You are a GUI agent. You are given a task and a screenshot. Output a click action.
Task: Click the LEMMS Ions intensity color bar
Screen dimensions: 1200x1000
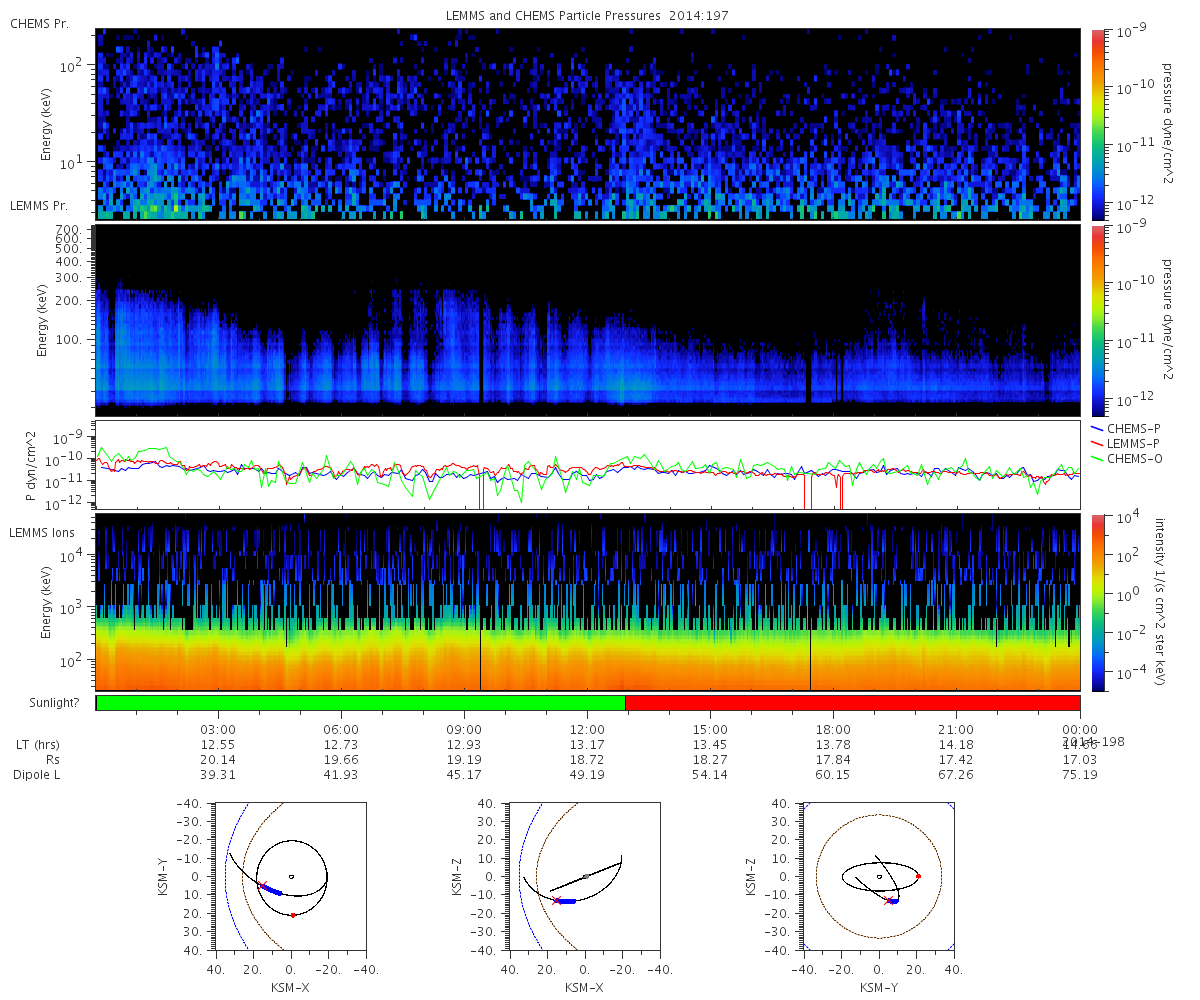pyautogui.click(x=1097, y=602)
